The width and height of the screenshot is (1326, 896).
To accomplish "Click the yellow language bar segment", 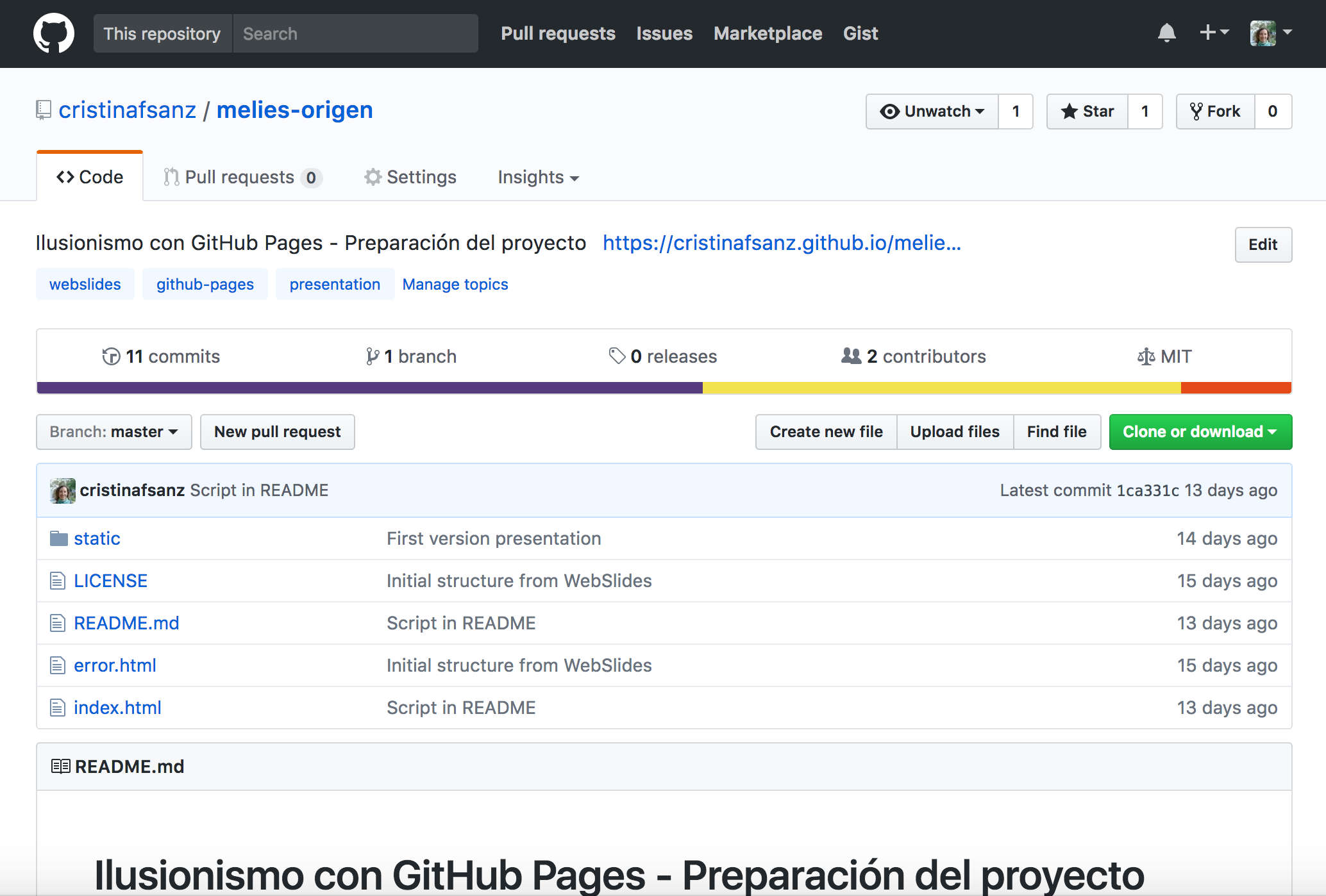I will (x=942, y=388).
